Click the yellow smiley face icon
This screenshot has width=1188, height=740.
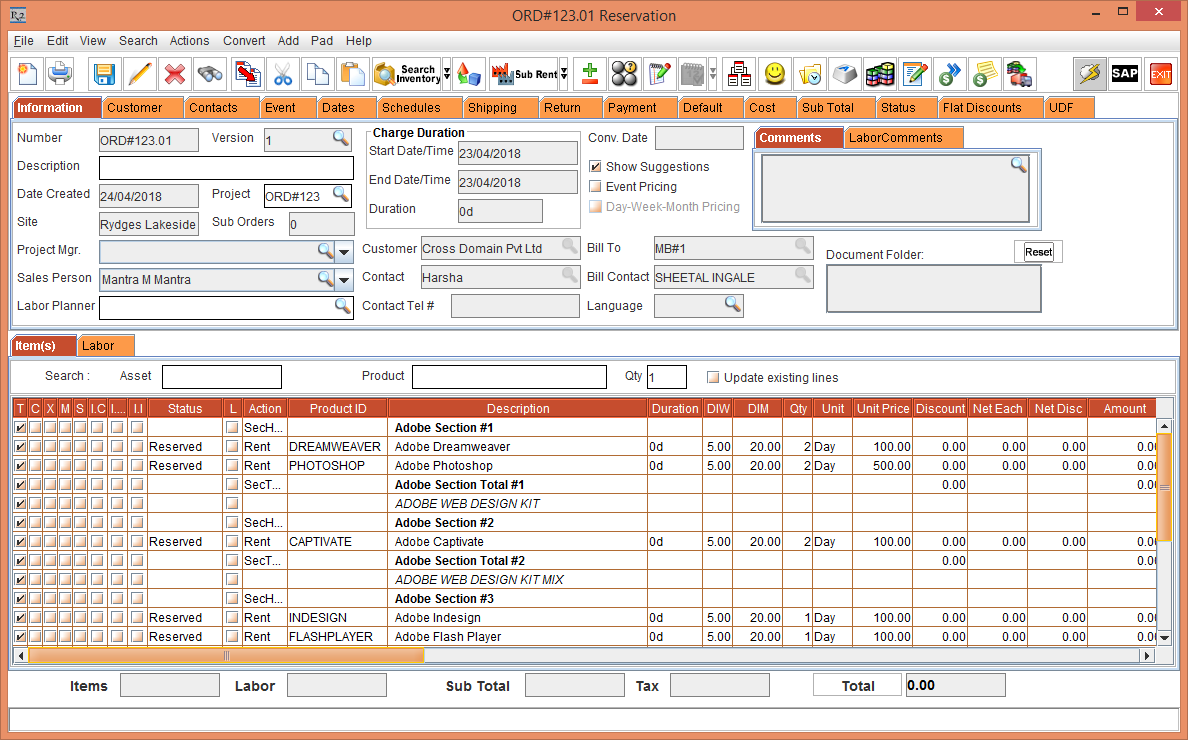[774, 74]
